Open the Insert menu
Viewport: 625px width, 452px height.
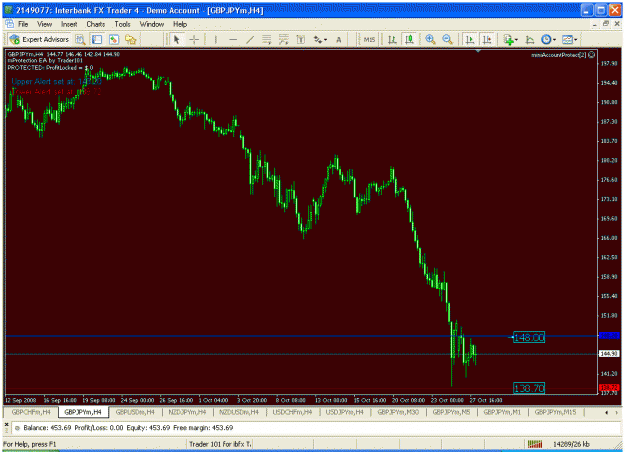tap(69, 24)
